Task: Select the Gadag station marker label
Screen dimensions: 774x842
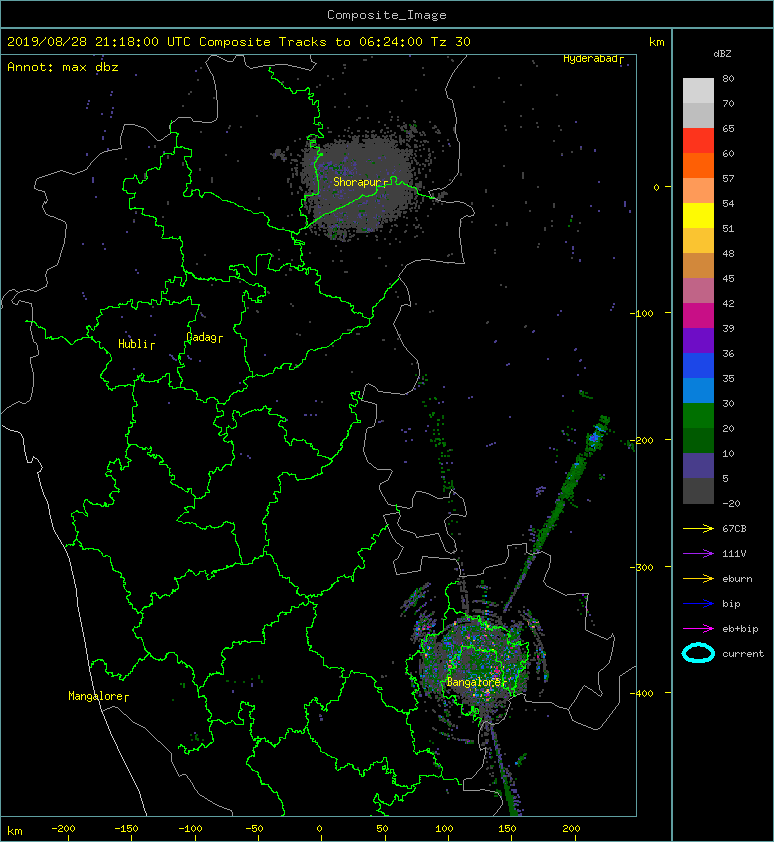Action: [204, 337]
